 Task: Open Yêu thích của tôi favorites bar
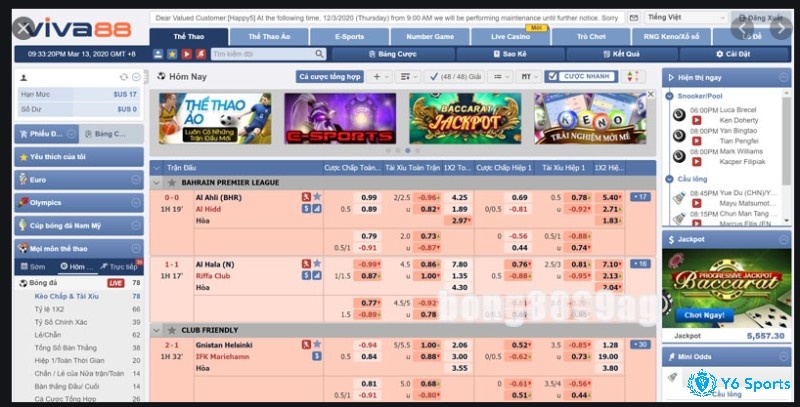[79, 157]
